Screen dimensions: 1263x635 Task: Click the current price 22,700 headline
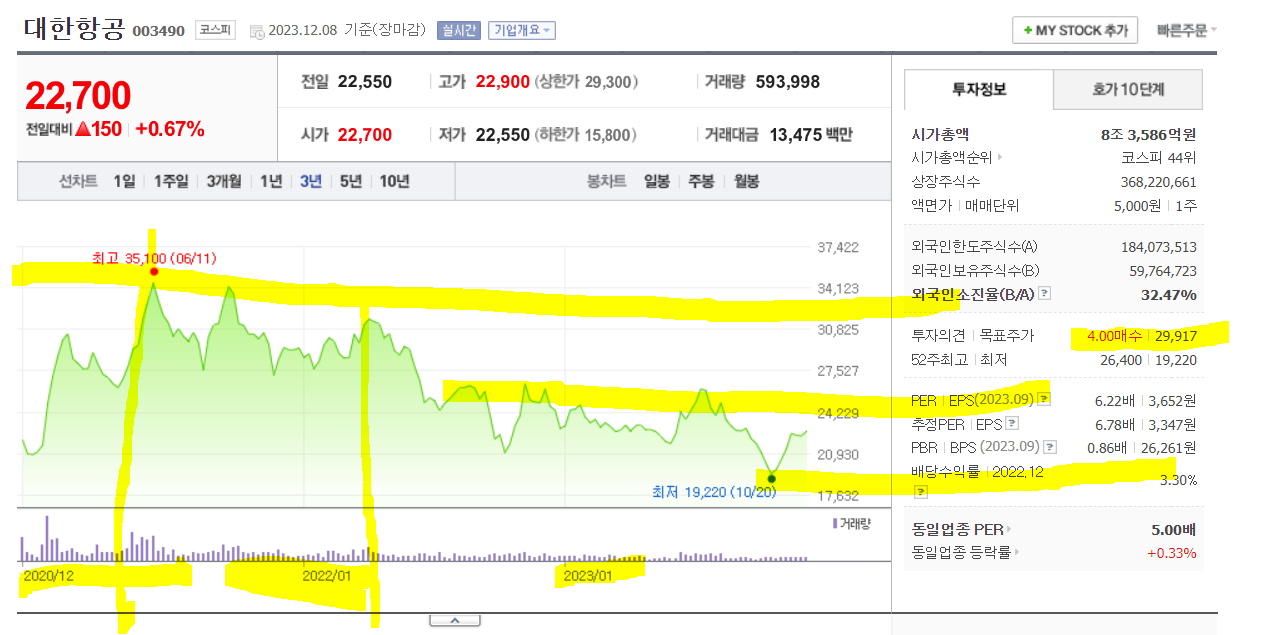coord(78,96)
